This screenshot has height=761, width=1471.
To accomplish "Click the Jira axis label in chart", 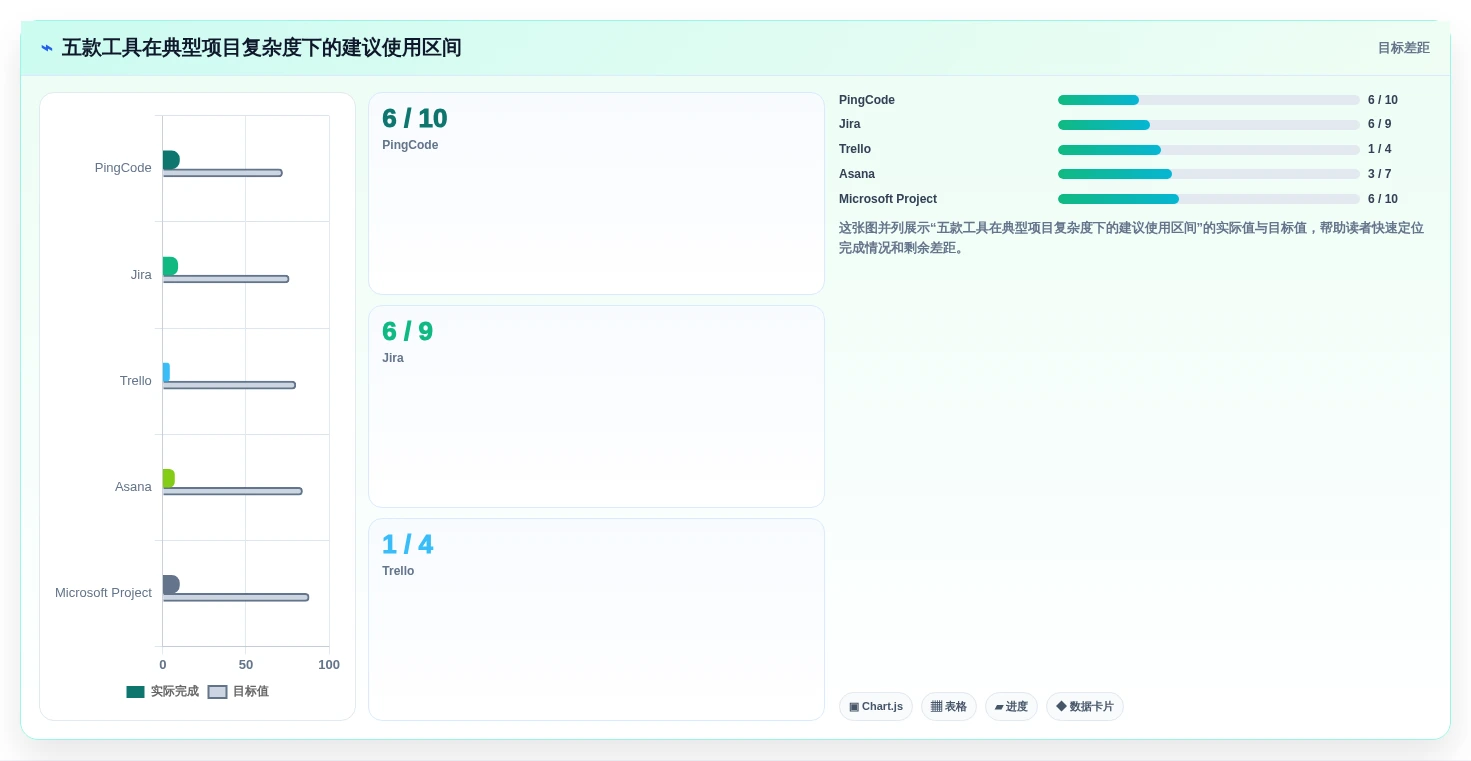I will [x=141, y=275].
